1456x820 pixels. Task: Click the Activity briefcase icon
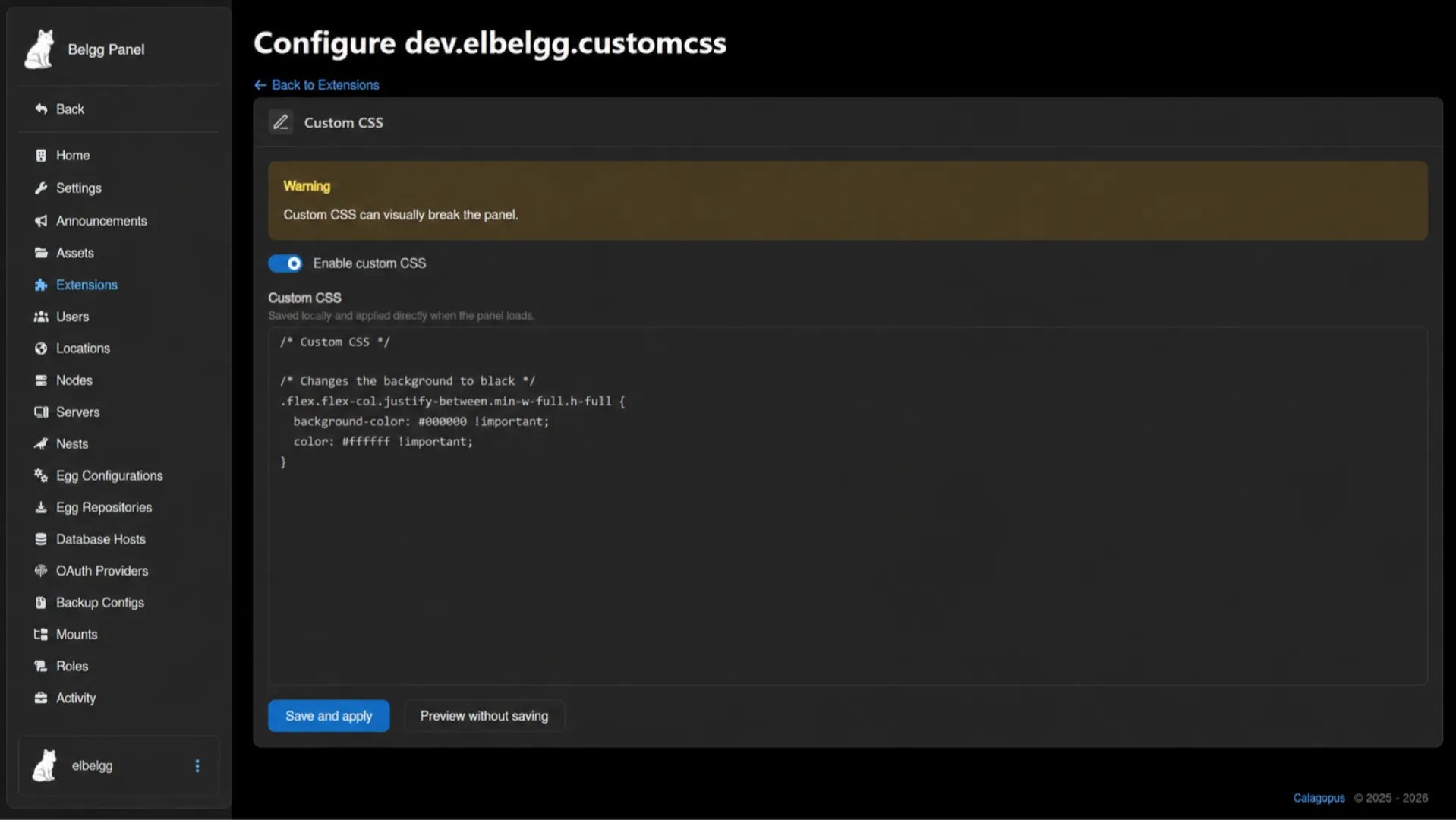(x=41, y=699)
